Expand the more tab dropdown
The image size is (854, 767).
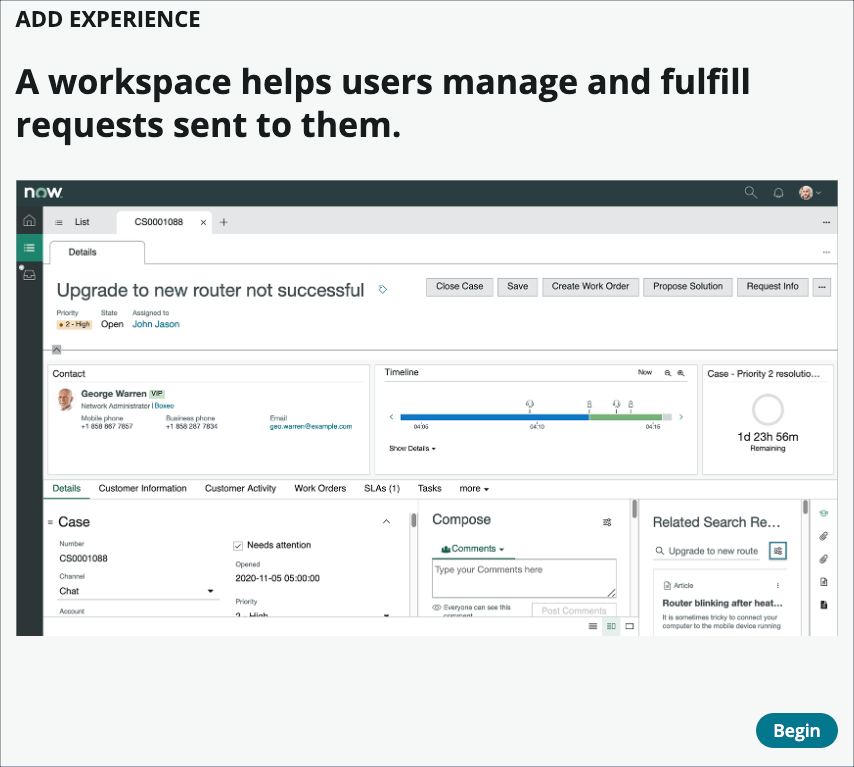click(474, 488)
